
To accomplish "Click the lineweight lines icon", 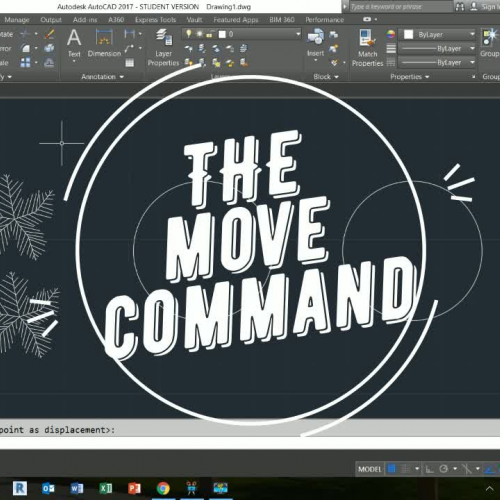I will click(391, 49).
